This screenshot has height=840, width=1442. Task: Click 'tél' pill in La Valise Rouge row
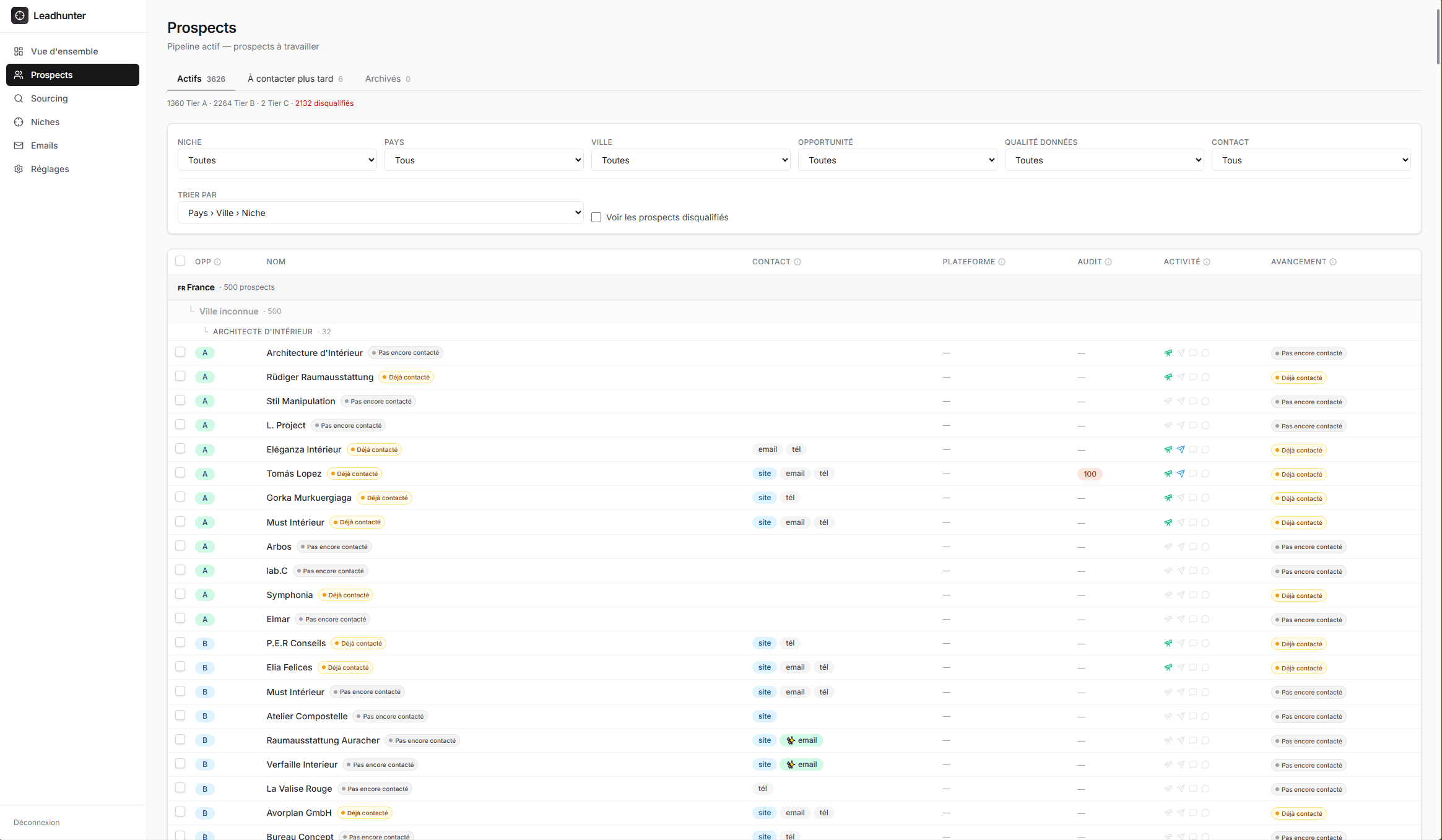tap(763, 789)
